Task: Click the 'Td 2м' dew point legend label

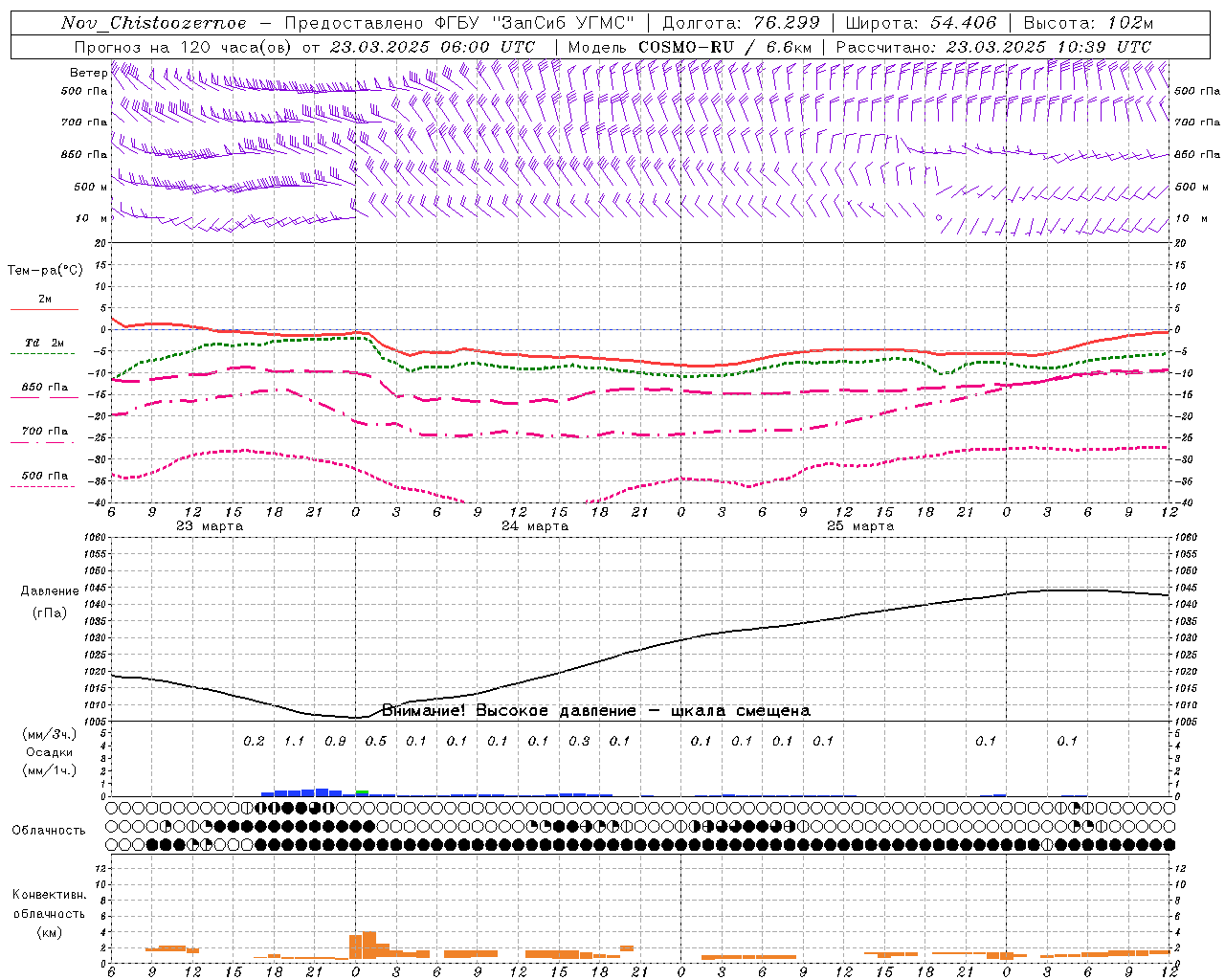Action: click(44, 343)
